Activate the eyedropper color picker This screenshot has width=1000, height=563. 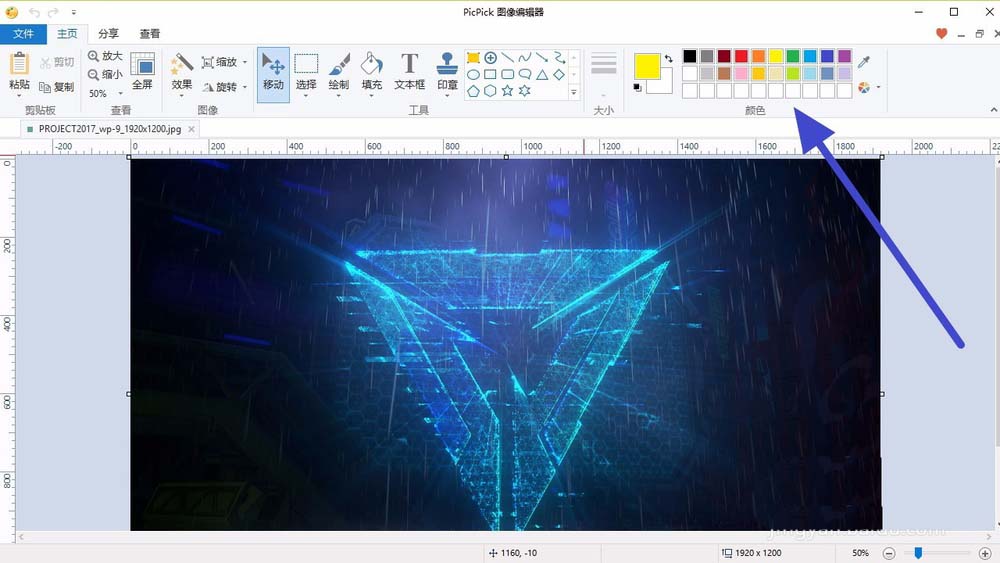(864, 61)
